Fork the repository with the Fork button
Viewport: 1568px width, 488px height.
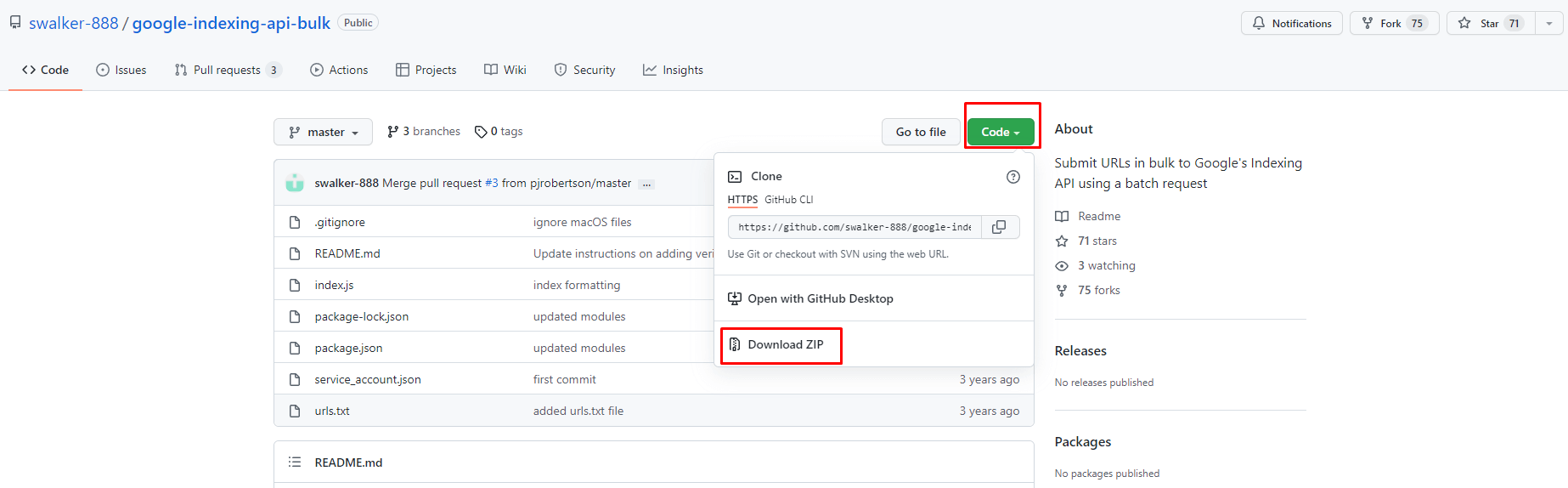tap(1394, 23)
